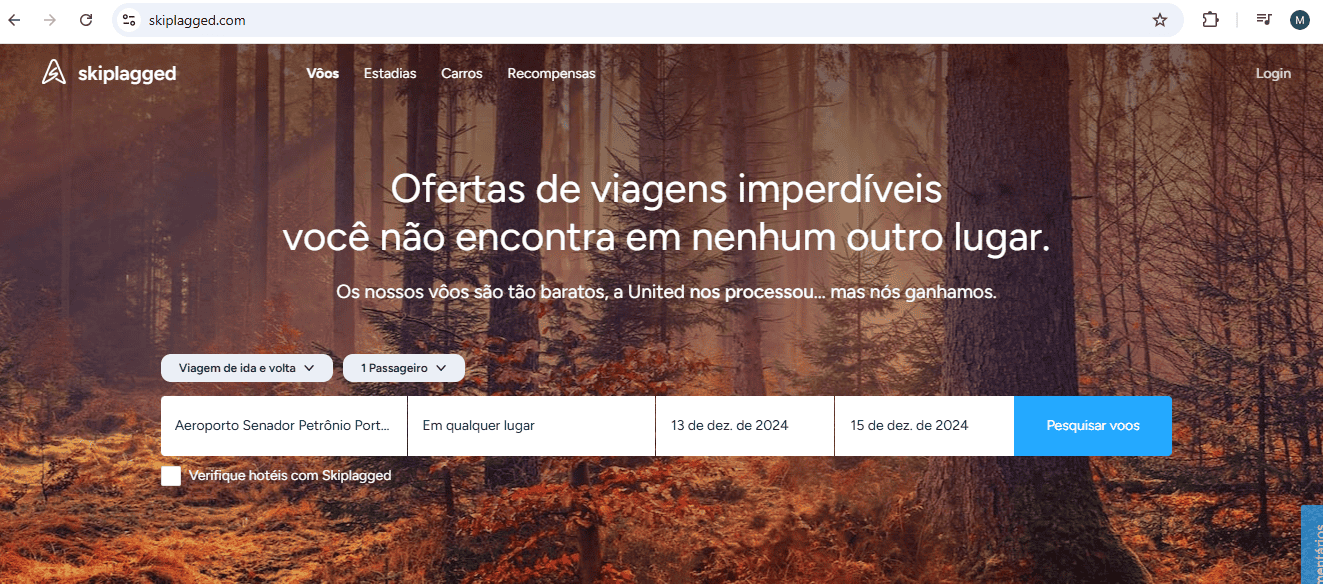Image resolution: width=1323 pixels, height=584 pixels.
Task: Bookmark this page with star icon
Action: 1160,20
